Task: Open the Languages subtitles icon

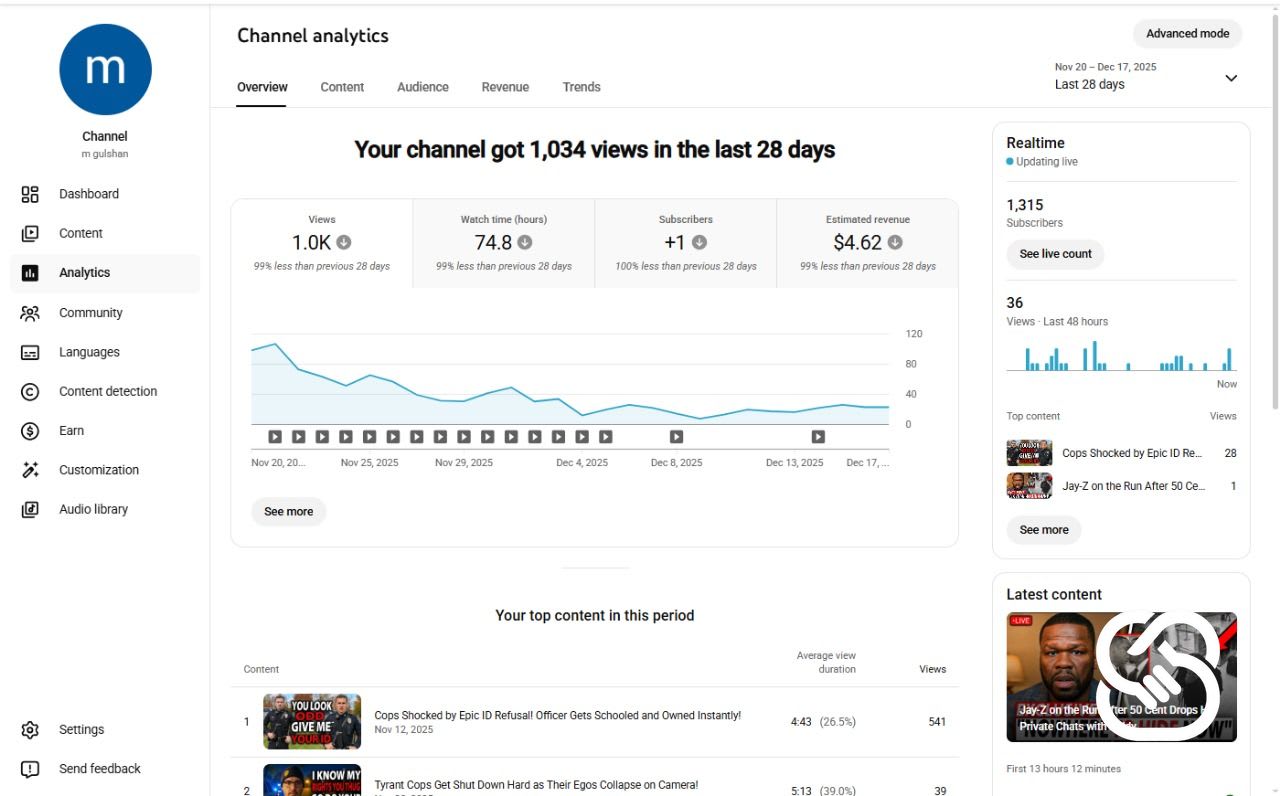Action: 30,352
